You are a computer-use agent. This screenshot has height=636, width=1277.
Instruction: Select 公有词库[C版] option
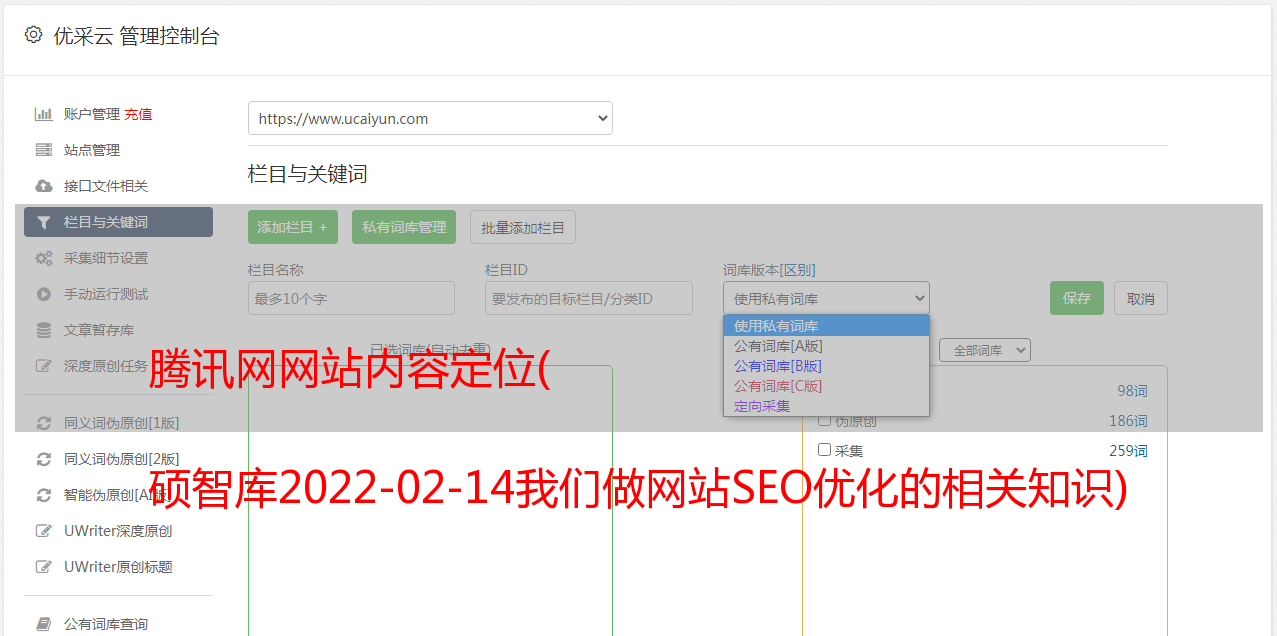pyautogui.click(x=826, y=386)
